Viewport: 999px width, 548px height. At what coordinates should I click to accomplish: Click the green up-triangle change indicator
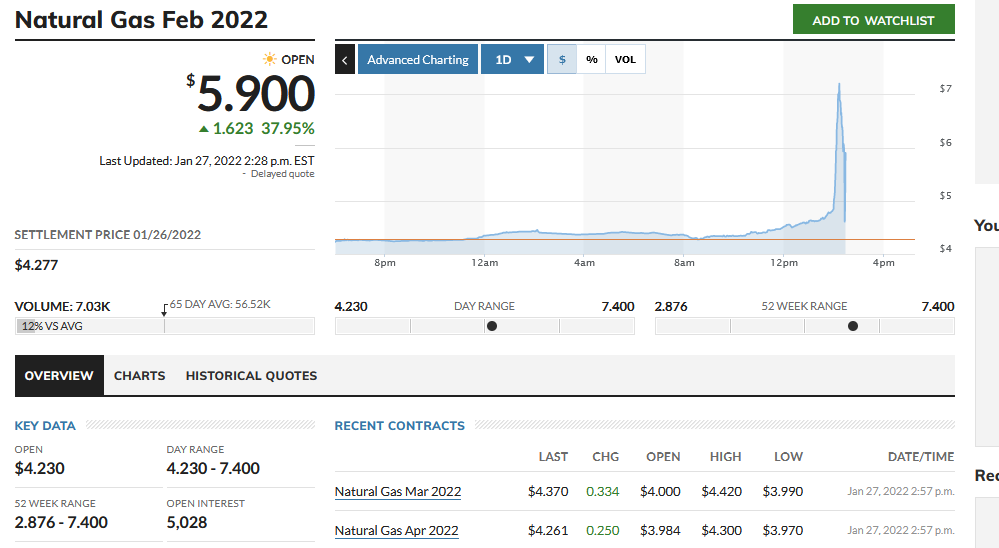tap(204, 129)
